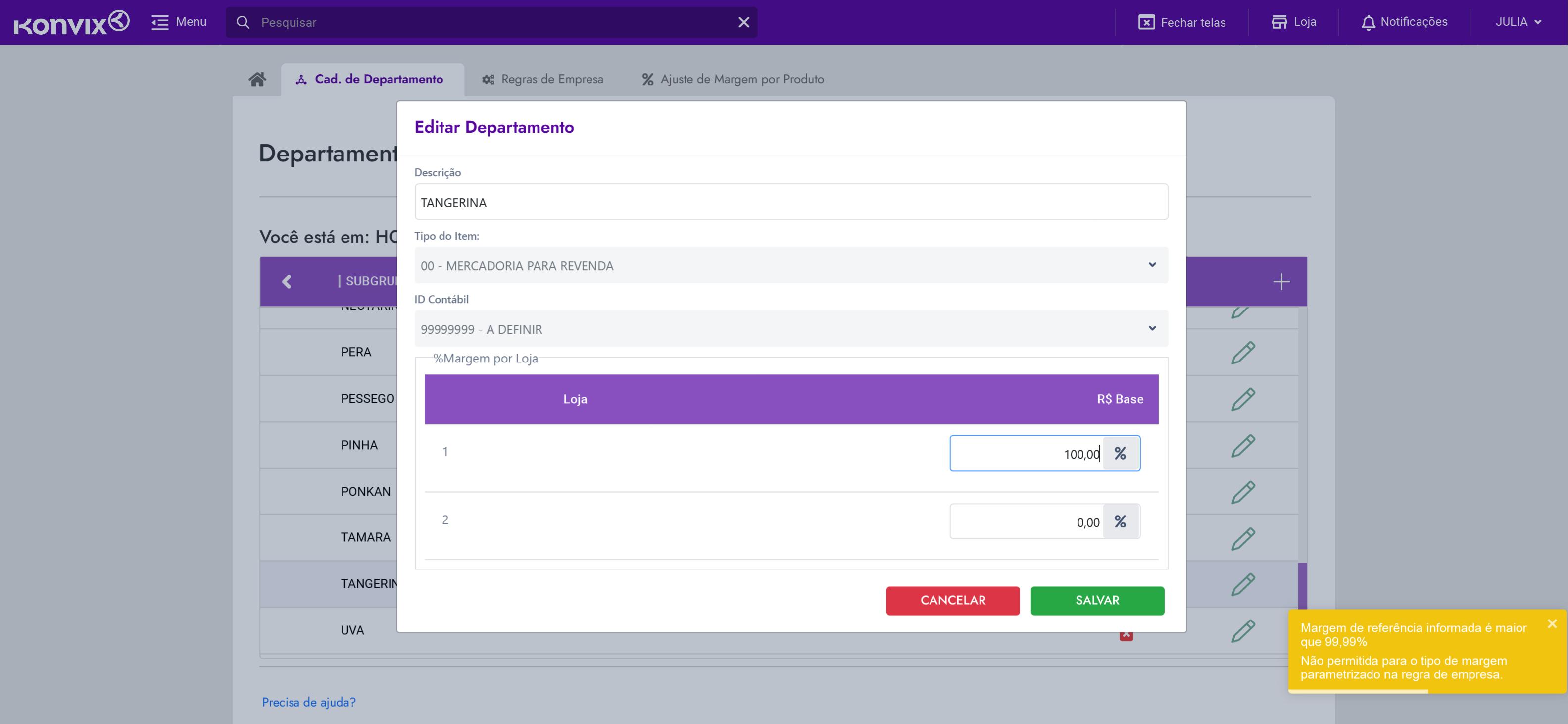Screen dimensions: 1568x724
Task: Click the clear search X icon
Action: (x=743, y=22)
